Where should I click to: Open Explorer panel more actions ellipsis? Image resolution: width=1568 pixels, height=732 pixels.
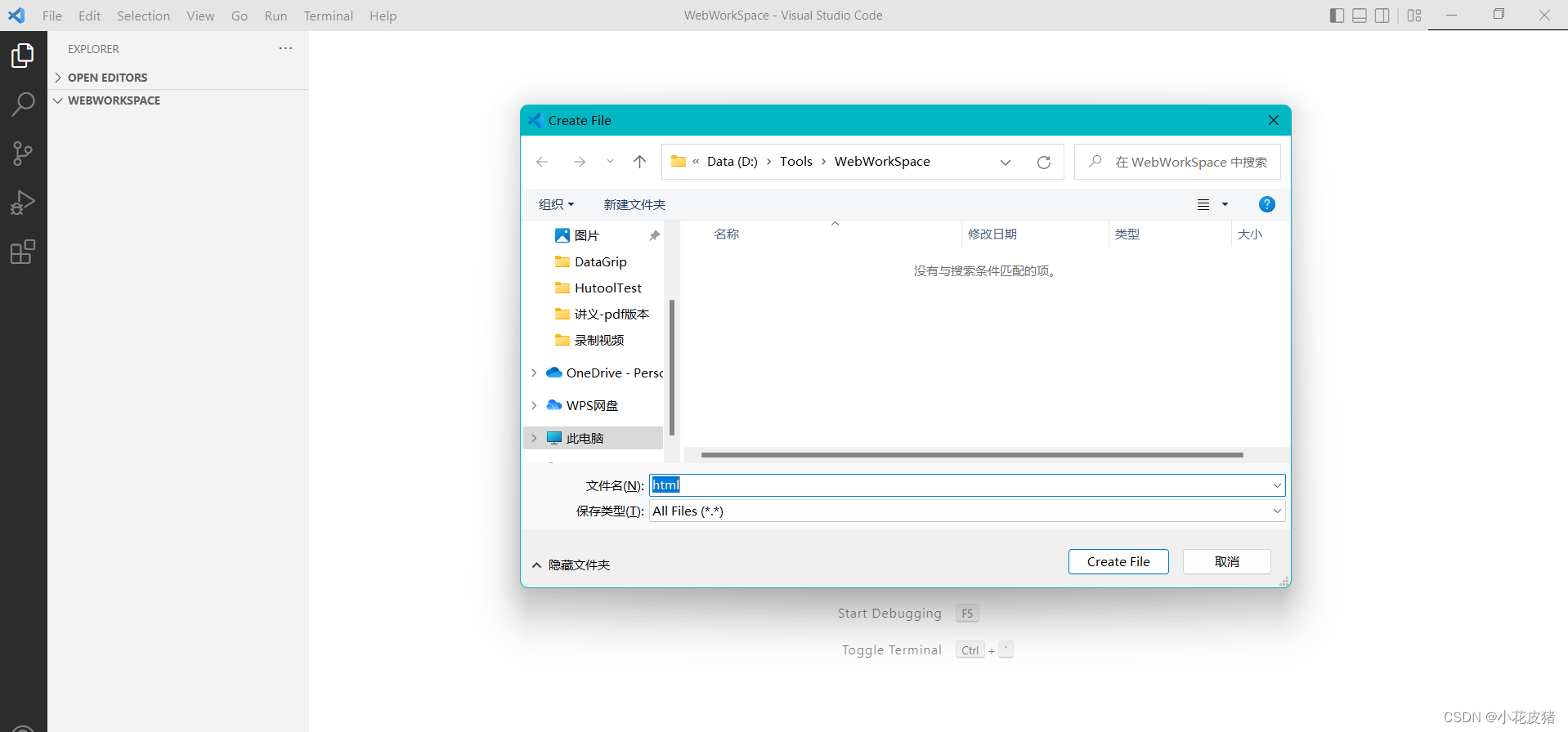285,48
